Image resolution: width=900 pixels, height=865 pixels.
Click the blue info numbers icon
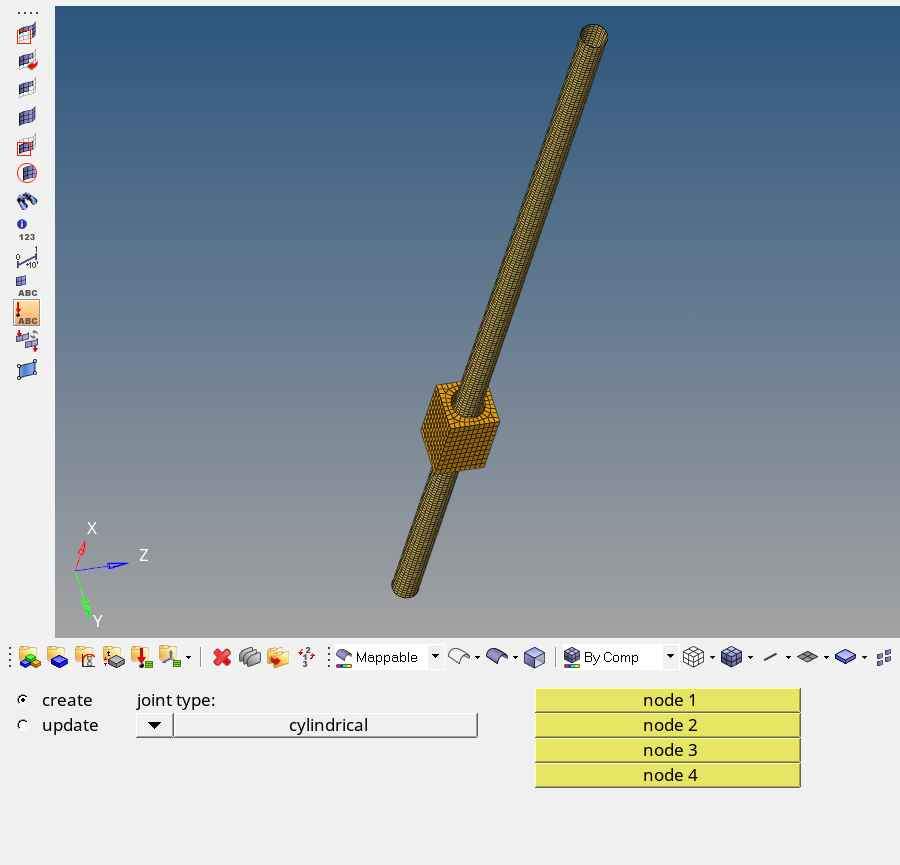click(26, 230)
